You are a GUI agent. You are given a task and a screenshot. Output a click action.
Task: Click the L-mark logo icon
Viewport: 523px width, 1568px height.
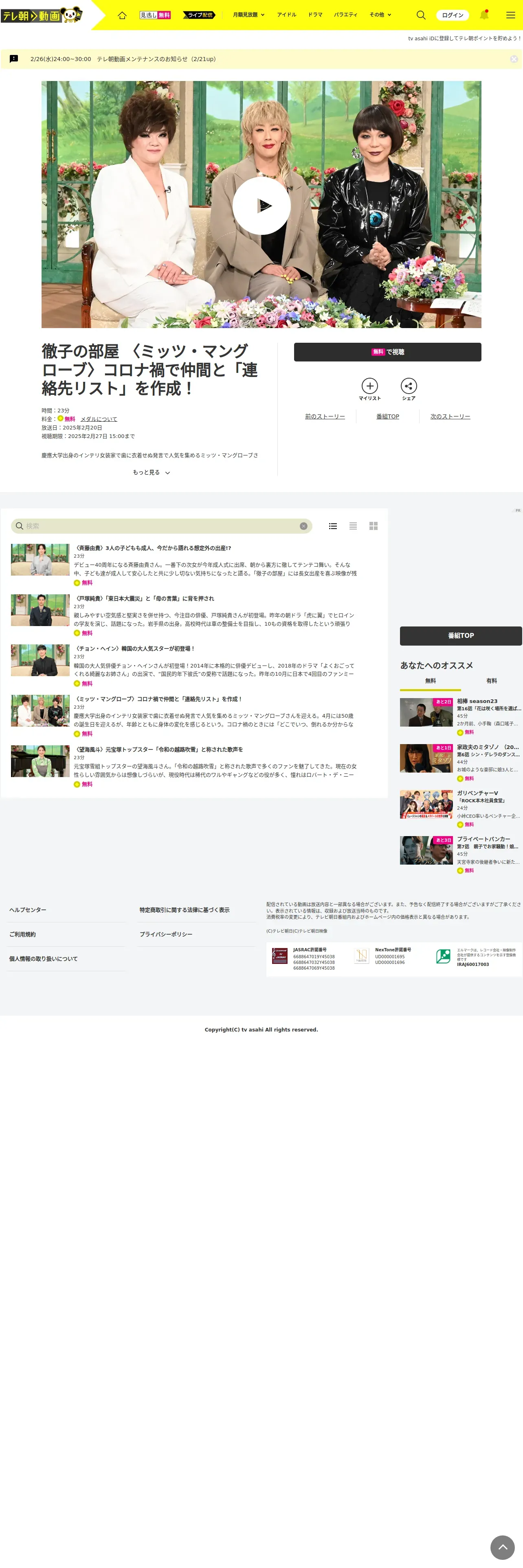(x=443, y=956)
